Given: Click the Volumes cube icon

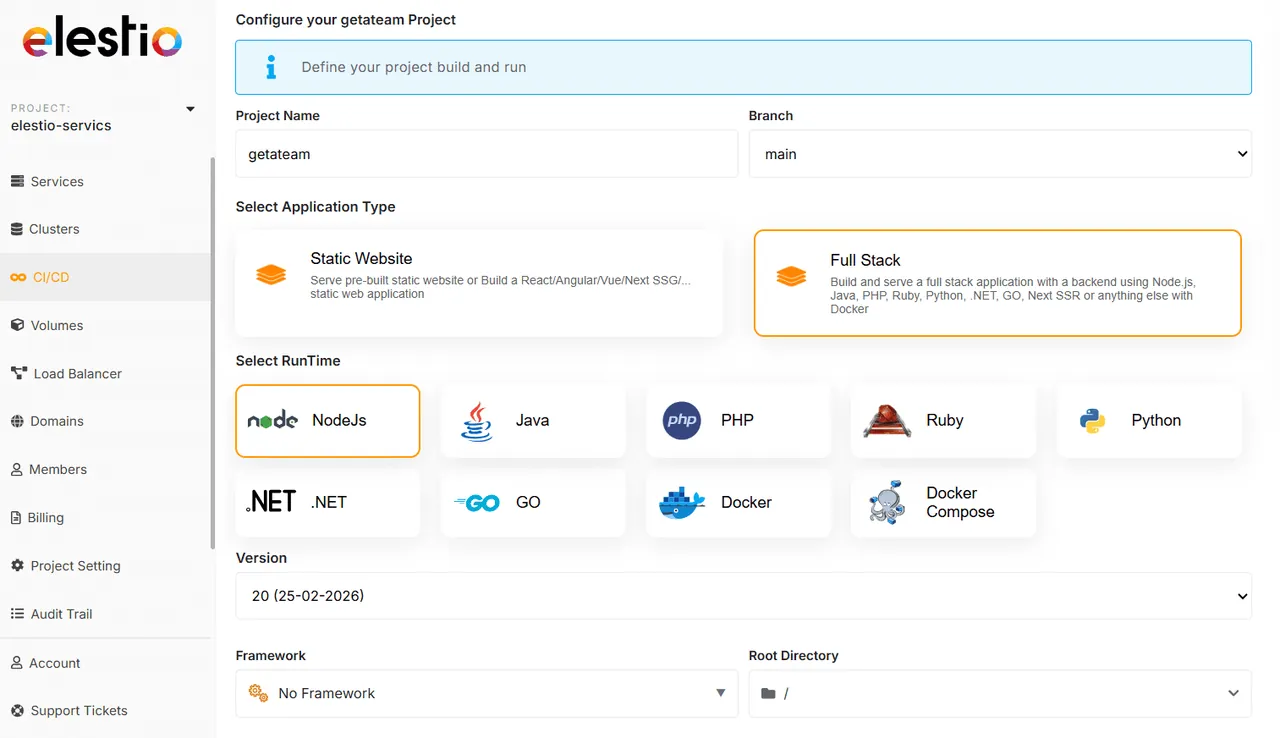Looking at the screenshot, I should point(17,325).
